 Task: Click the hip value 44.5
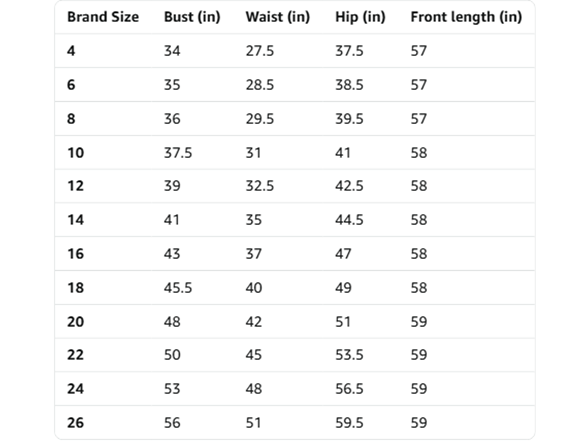(x=350, y=220)
